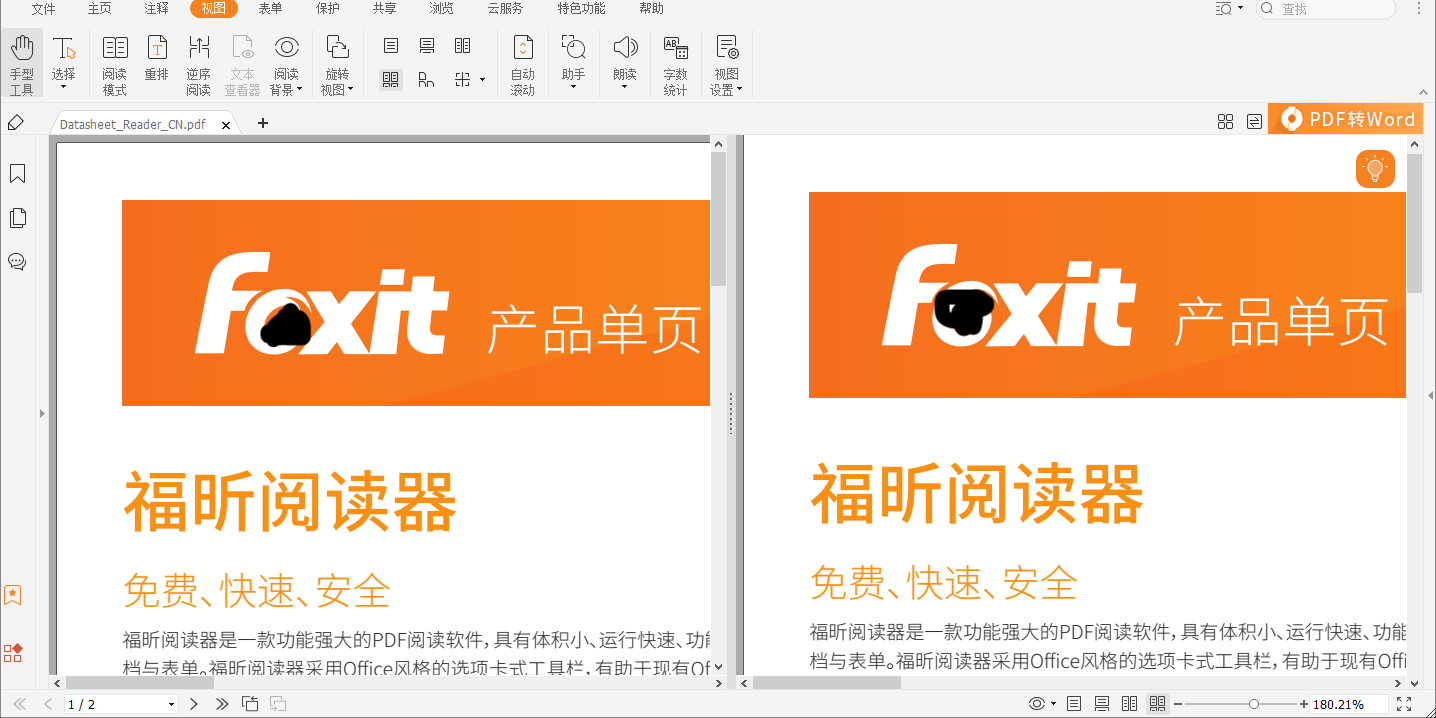Open the 帮助 (Help) tab
This screenshot has width=1436, height=718.
[651, 9]
